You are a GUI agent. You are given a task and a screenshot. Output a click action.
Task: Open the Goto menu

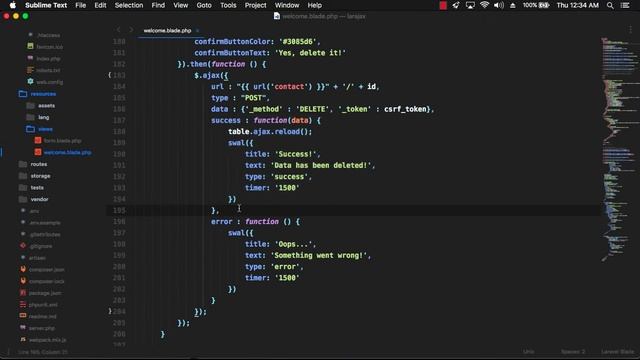tap(204, 5)
